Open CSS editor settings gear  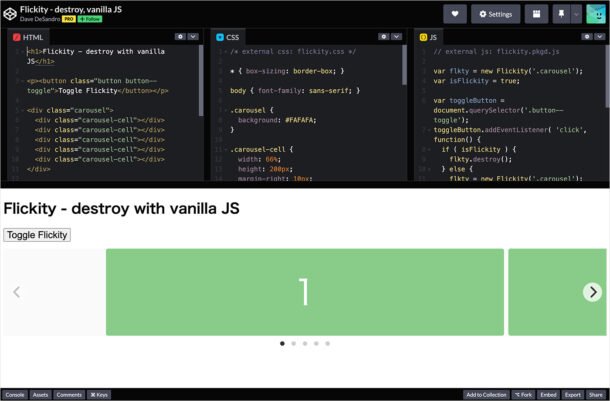384,37
